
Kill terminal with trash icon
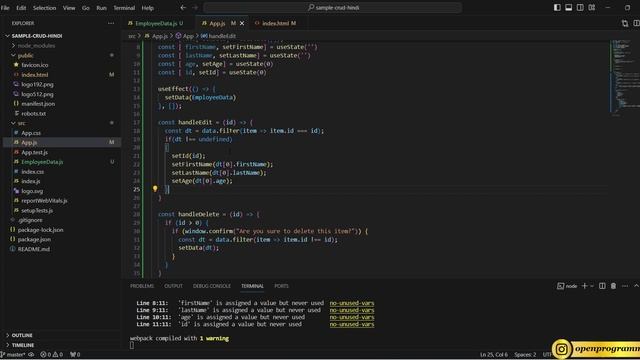point(613,286)
